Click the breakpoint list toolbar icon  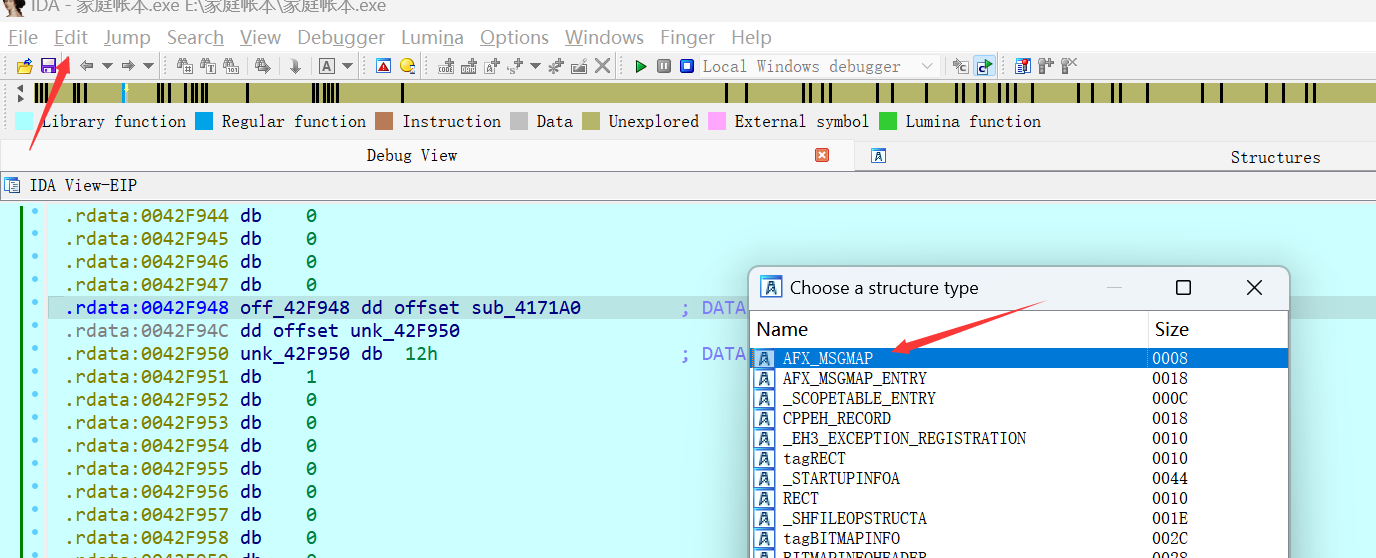click(1022, 66)
